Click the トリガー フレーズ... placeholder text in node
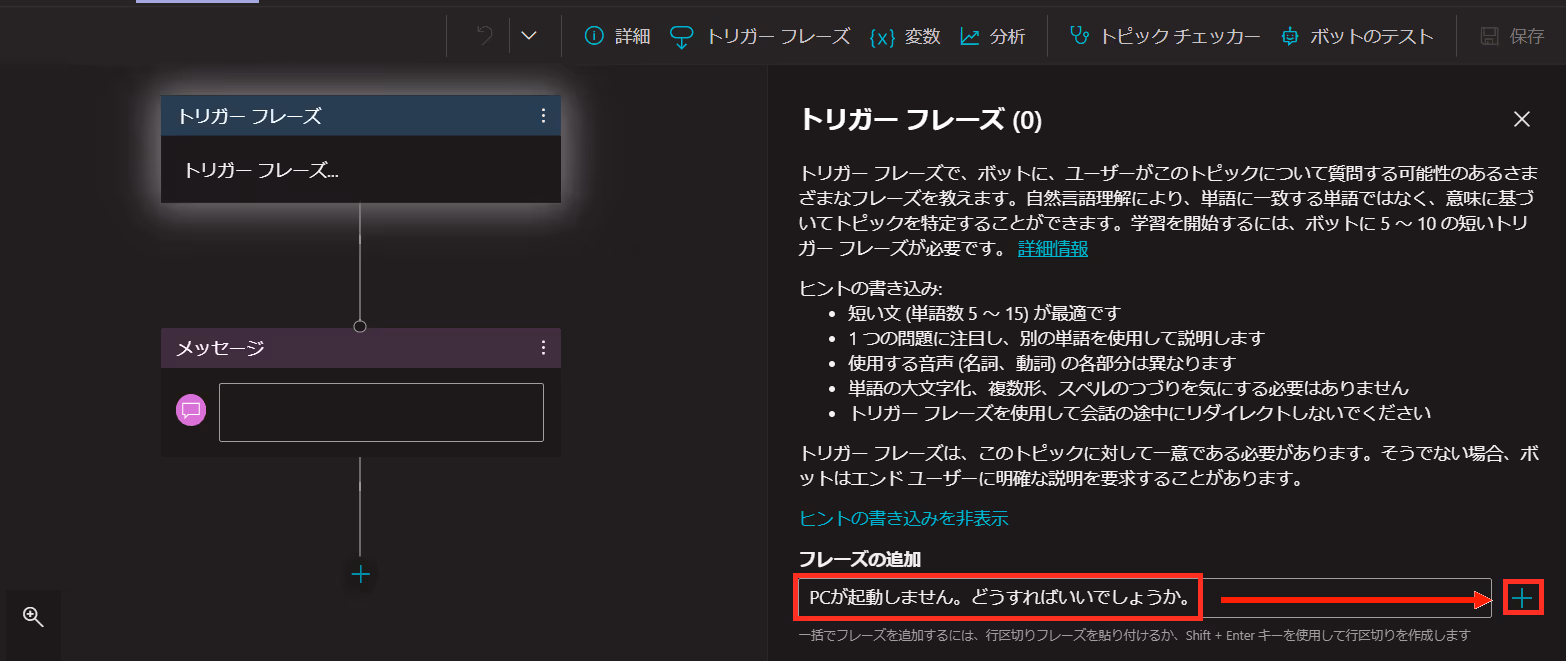The width and height of the screenshot is (1566, 661). 261,170
